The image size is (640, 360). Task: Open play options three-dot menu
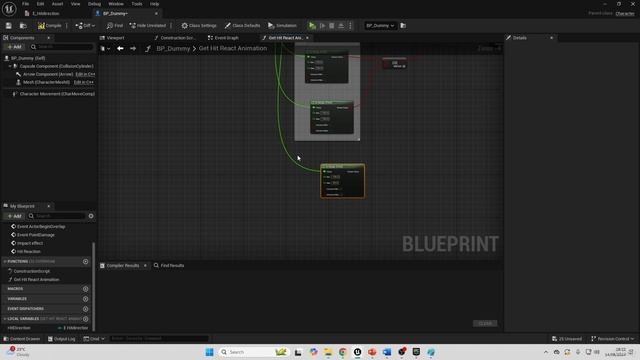[350, 26]
